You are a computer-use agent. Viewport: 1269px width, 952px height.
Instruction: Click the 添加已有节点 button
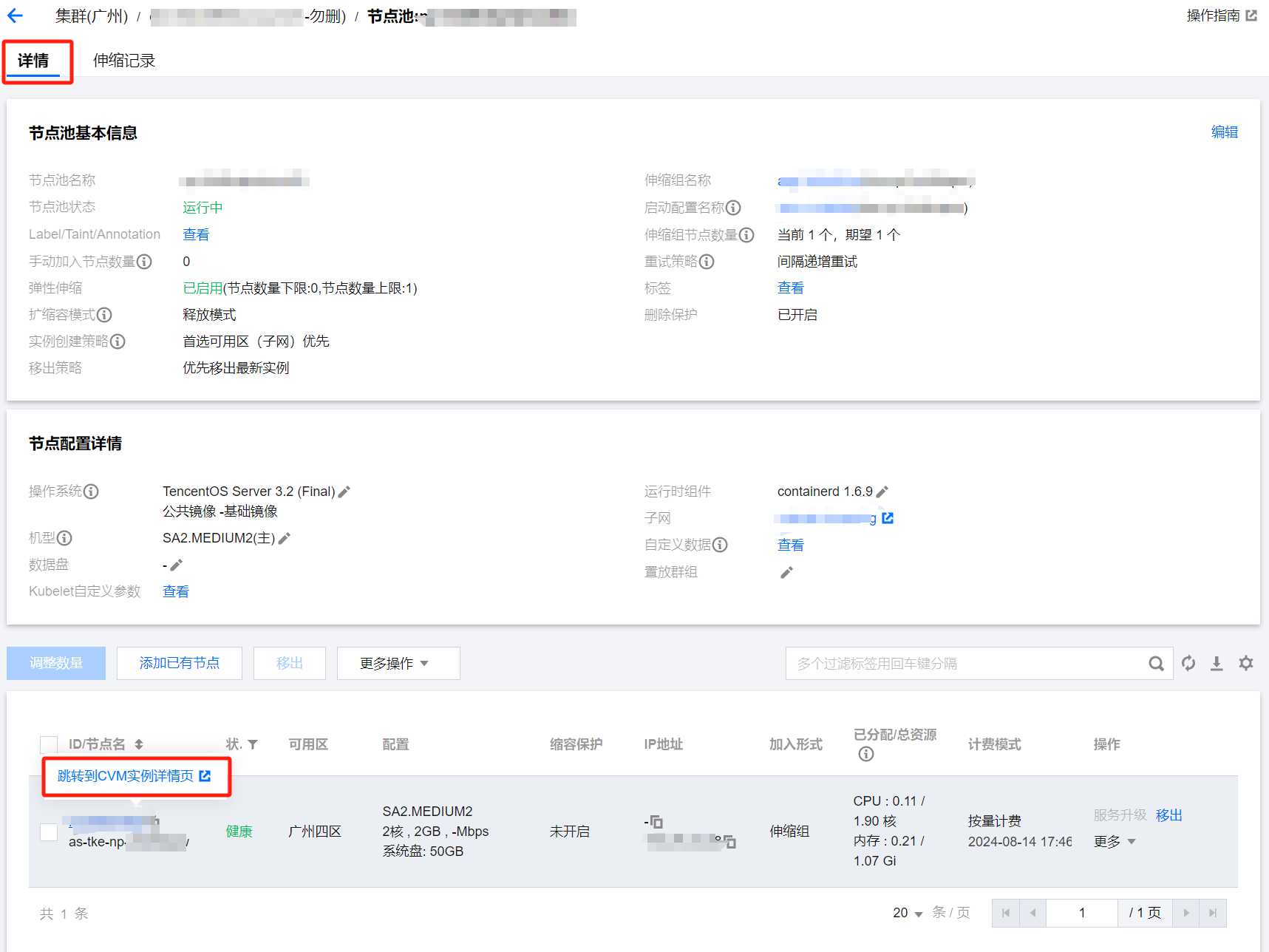180,664
